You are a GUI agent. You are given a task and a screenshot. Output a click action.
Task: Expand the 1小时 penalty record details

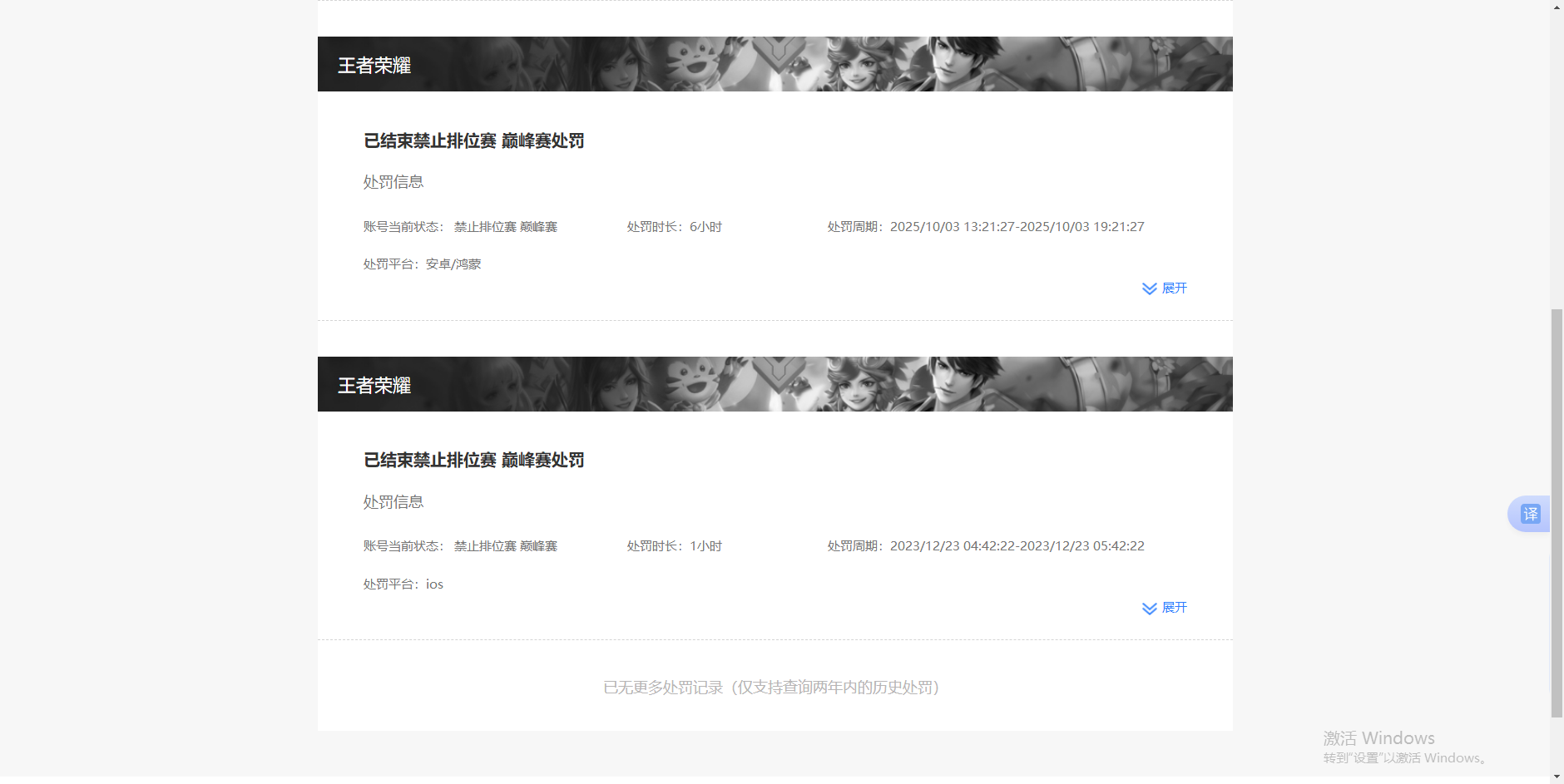pyautogui.click(x=1165, y=608)
